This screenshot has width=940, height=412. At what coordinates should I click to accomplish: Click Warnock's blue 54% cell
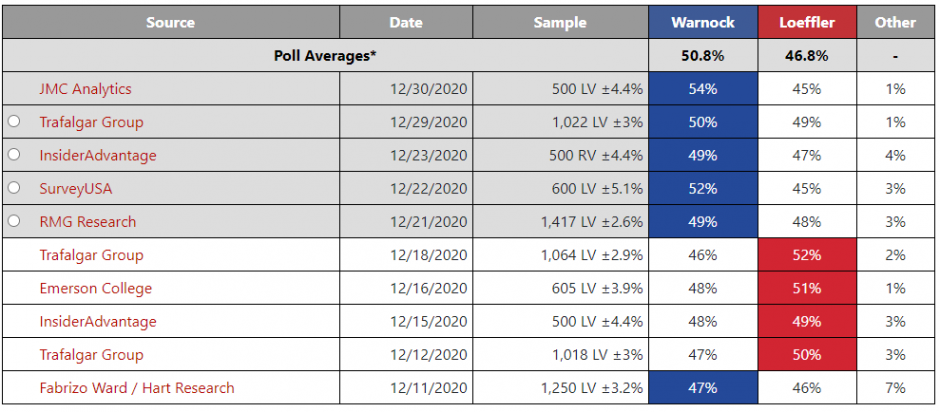pos(703,89)
